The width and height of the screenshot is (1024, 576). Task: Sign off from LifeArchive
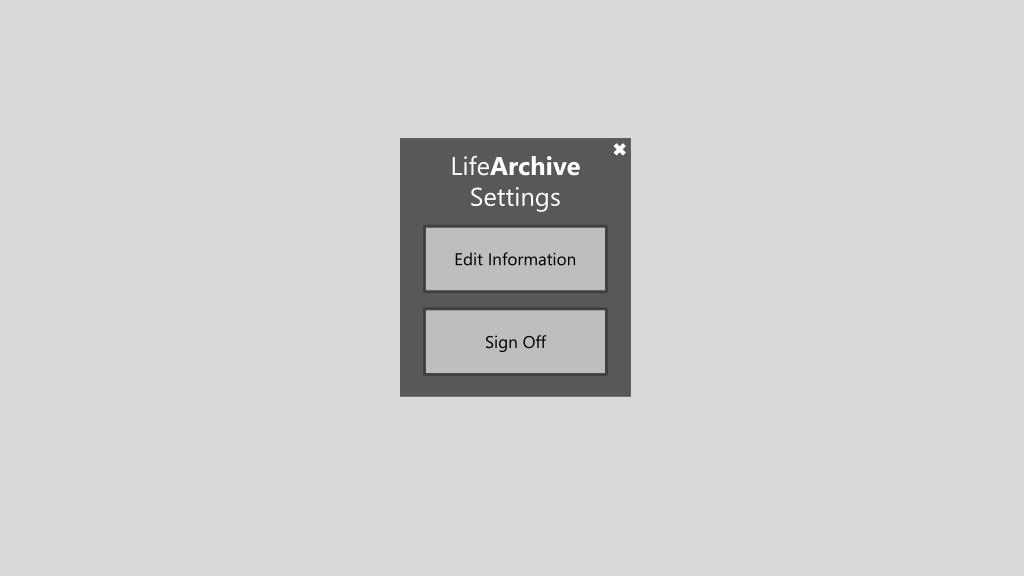(515, 342)
